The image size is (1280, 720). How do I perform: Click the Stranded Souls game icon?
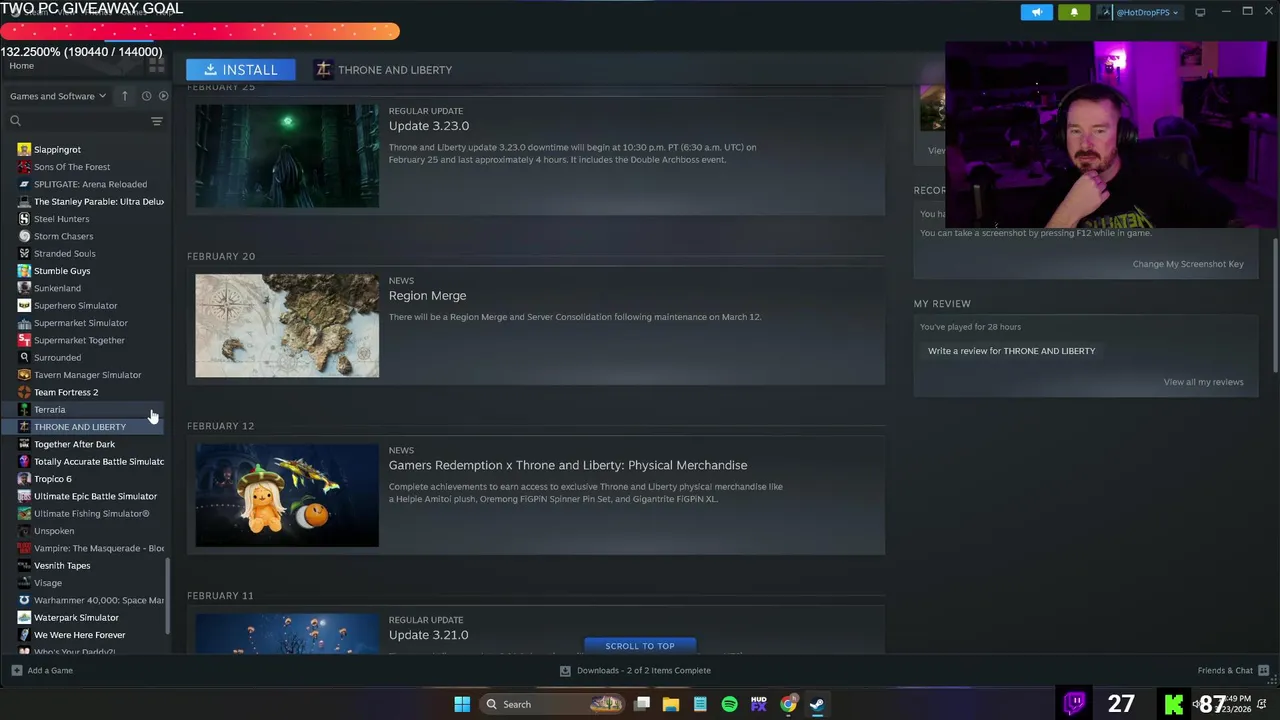click(x=24, y=254)
